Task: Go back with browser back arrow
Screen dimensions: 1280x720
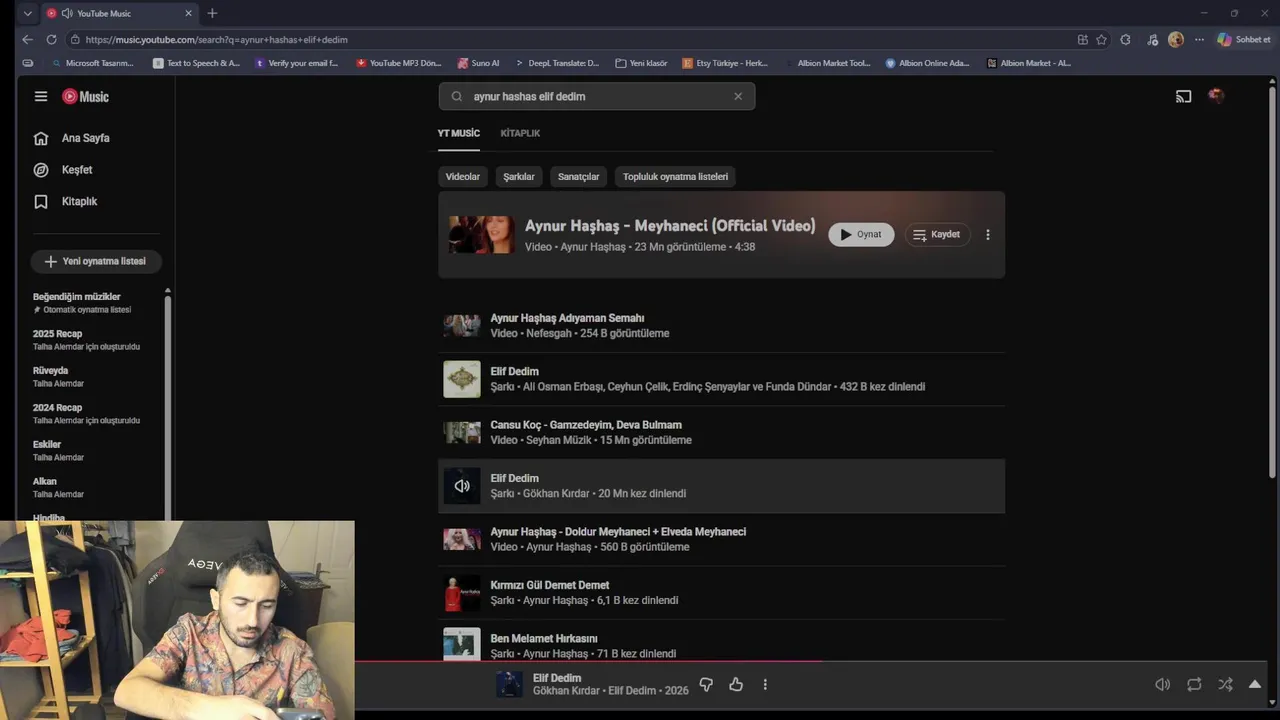Action: (x=27, y=39)
